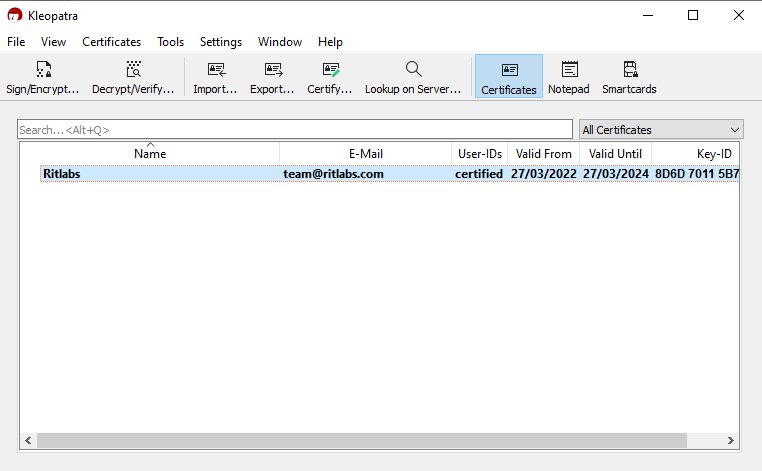Close the Kleopatra window

tap(739, 16)
